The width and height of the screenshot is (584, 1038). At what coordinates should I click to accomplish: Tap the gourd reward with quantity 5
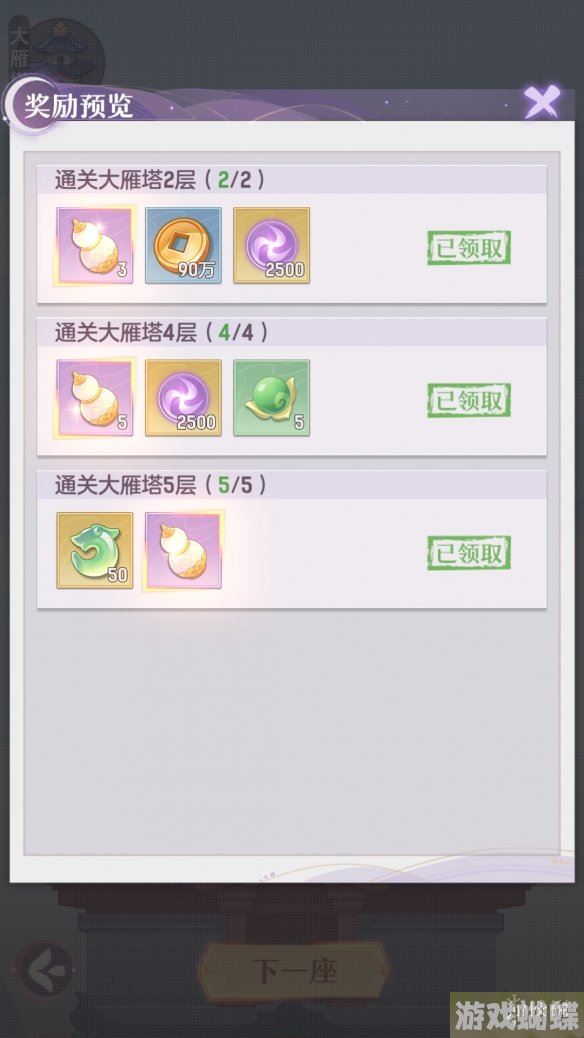tap(95, 398)
